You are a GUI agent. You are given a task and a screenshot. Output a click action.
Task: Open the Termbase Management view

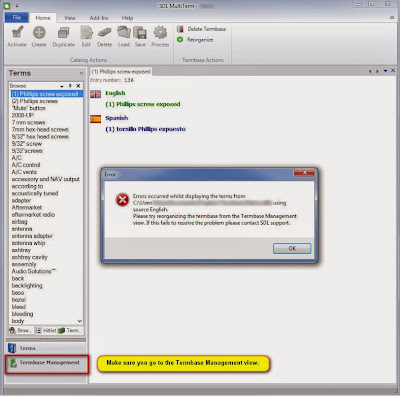46,363
